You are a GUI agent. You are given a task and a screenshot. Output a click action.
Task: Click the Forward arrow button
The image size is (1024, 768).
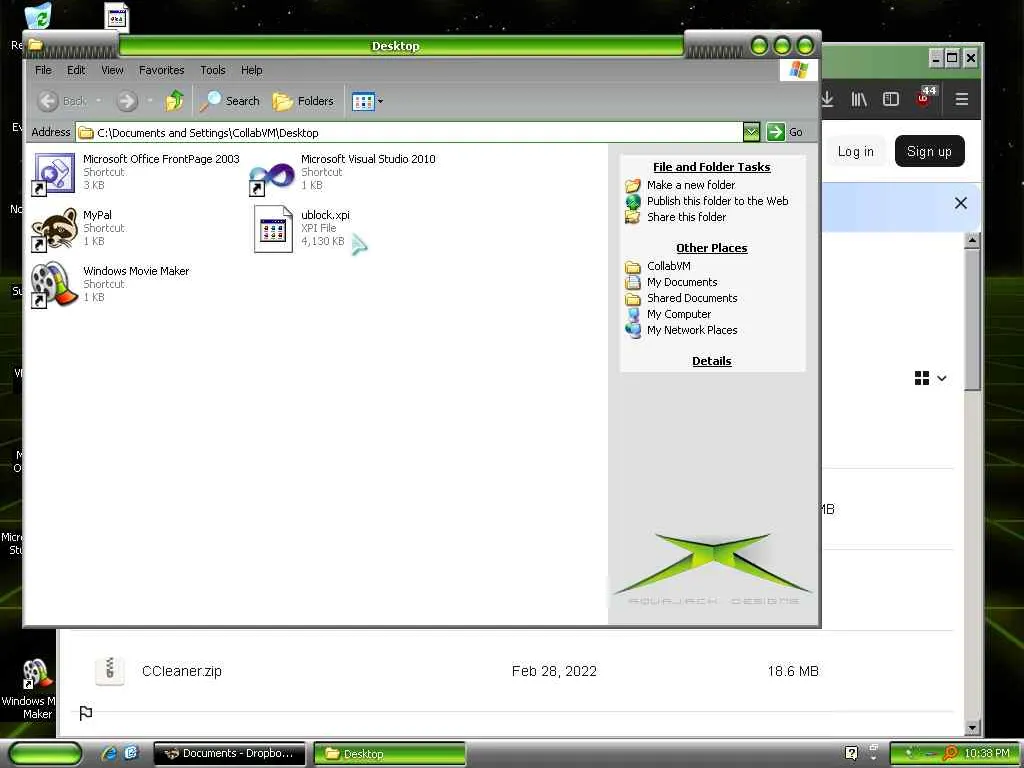click(127, 101)
